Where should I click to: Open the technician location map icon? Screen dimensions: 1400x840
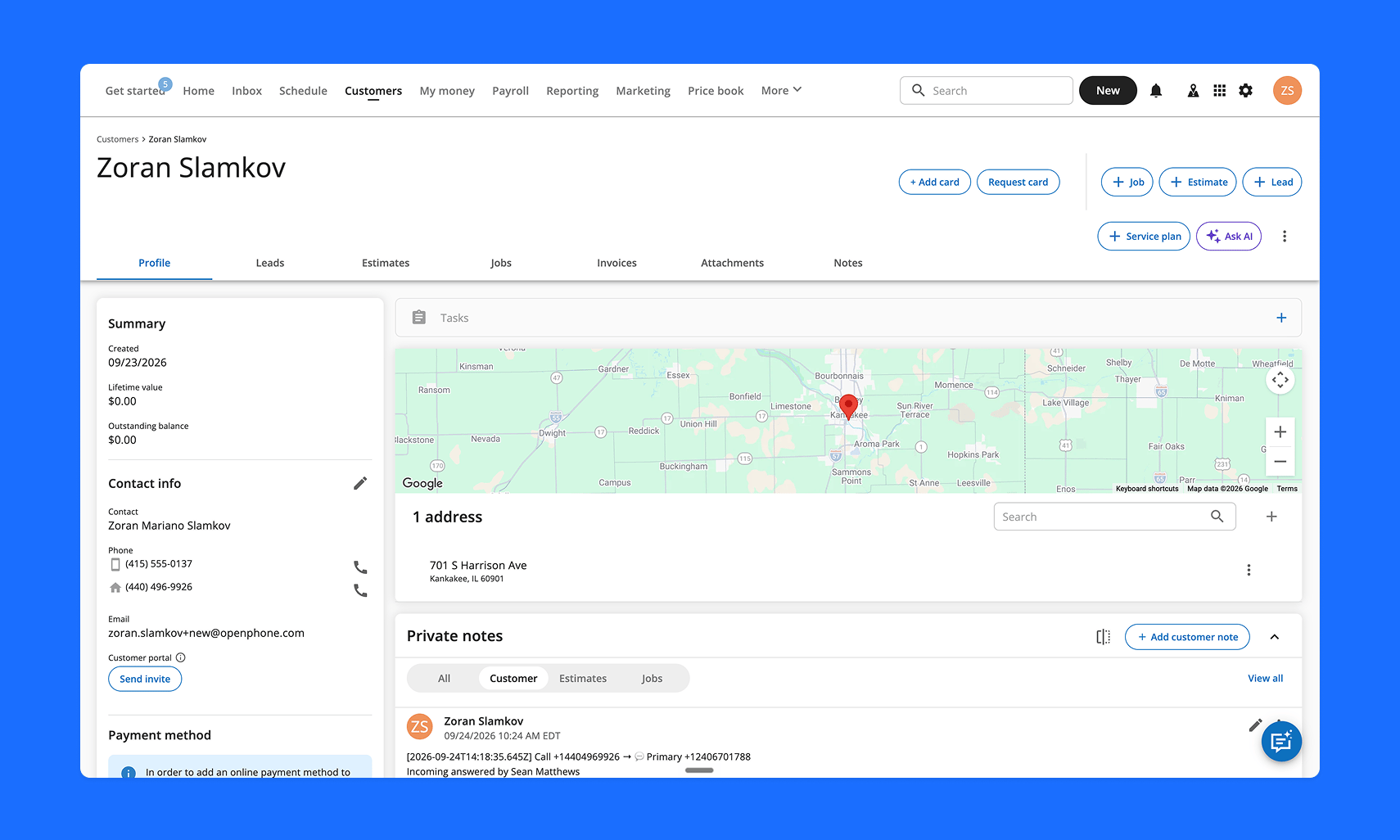coord(1194,91)
